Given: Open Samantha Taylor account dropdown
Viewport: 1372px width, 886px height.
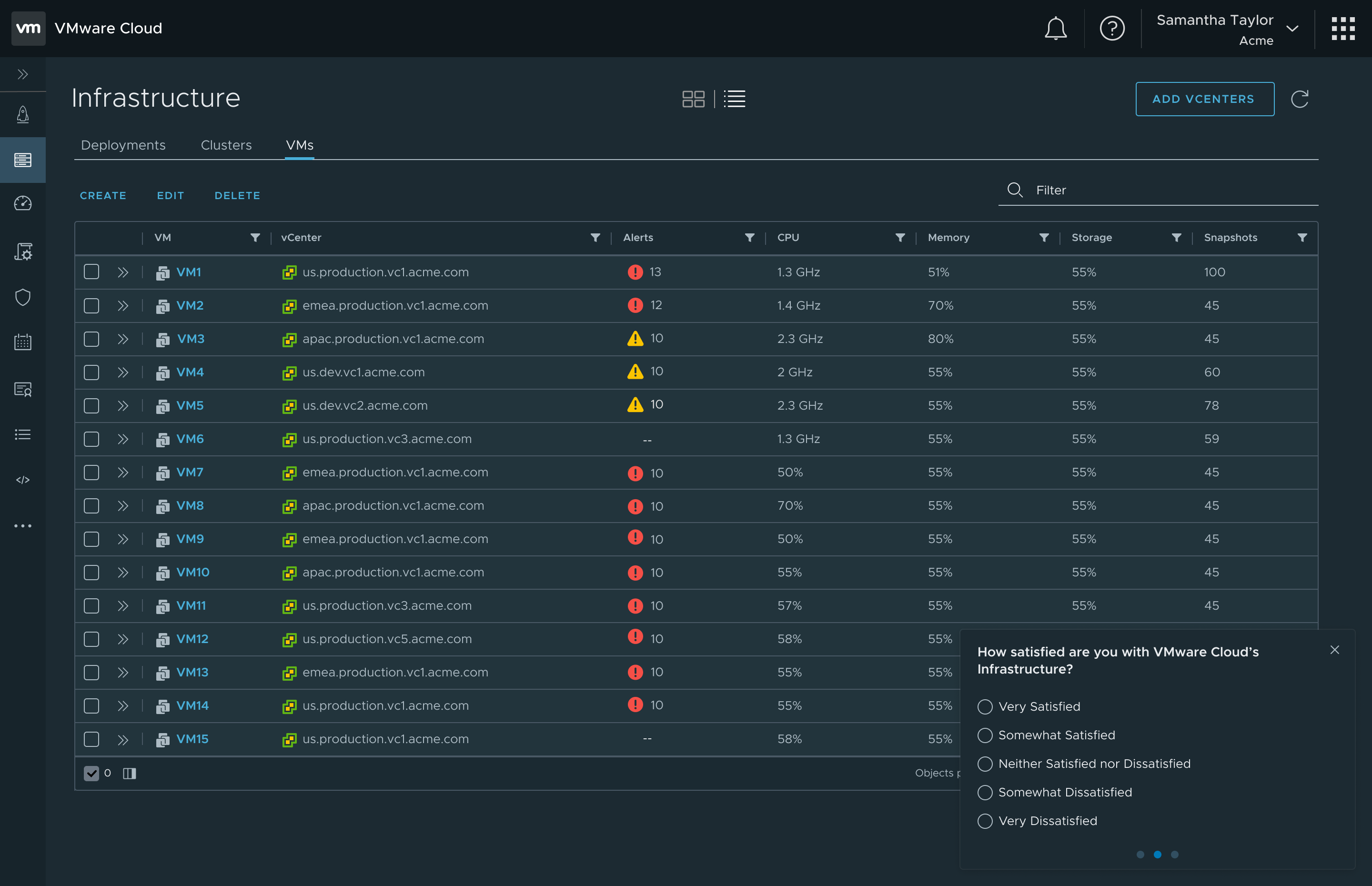Looking at the screenshot, I should [x=1228, y=30].
